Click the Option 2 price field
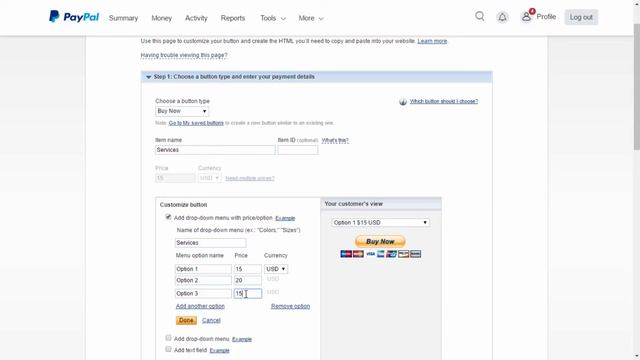Image resolution: width=640 pixels, height=360 pixels. tap(248, 280)
